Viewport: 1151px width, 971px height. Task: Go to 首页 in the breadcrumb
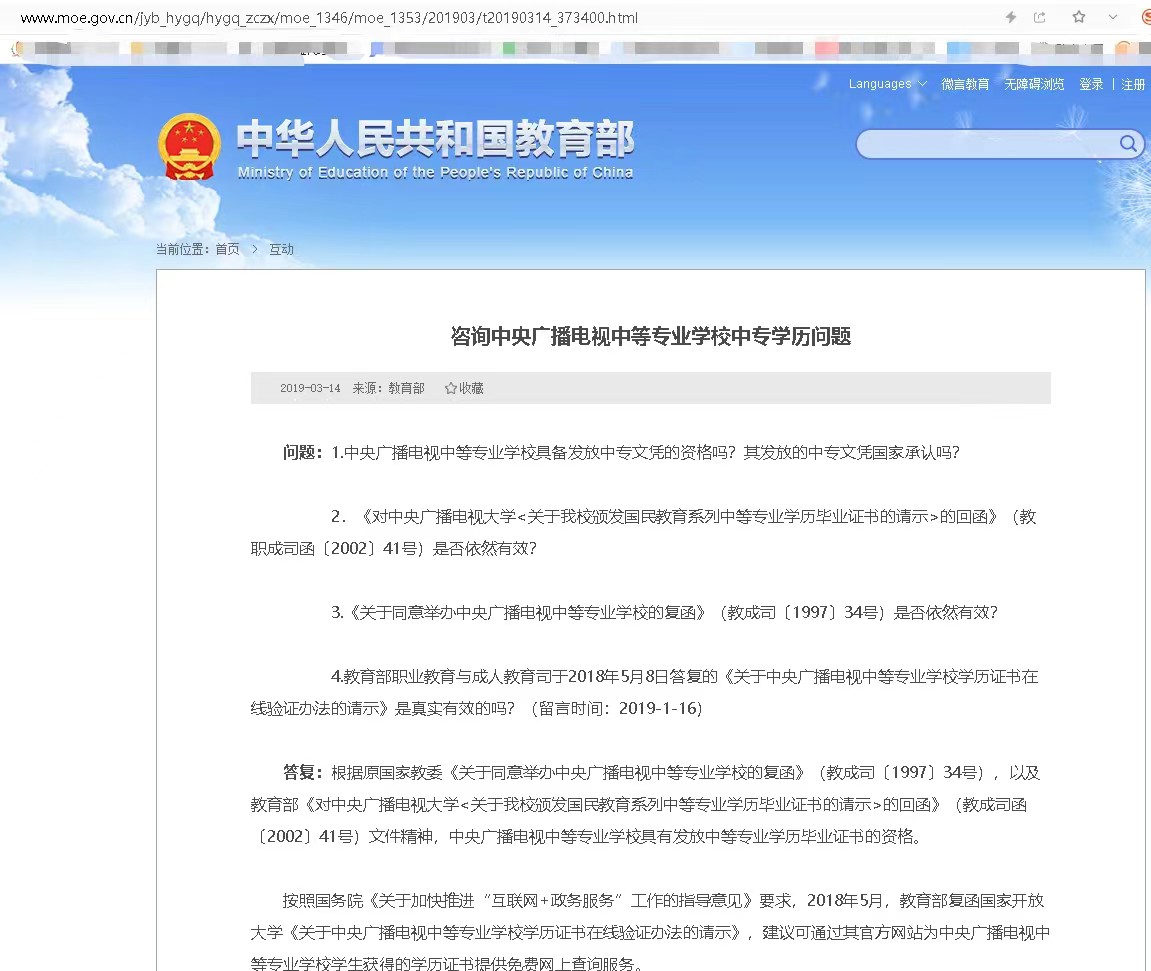point(228,250)
